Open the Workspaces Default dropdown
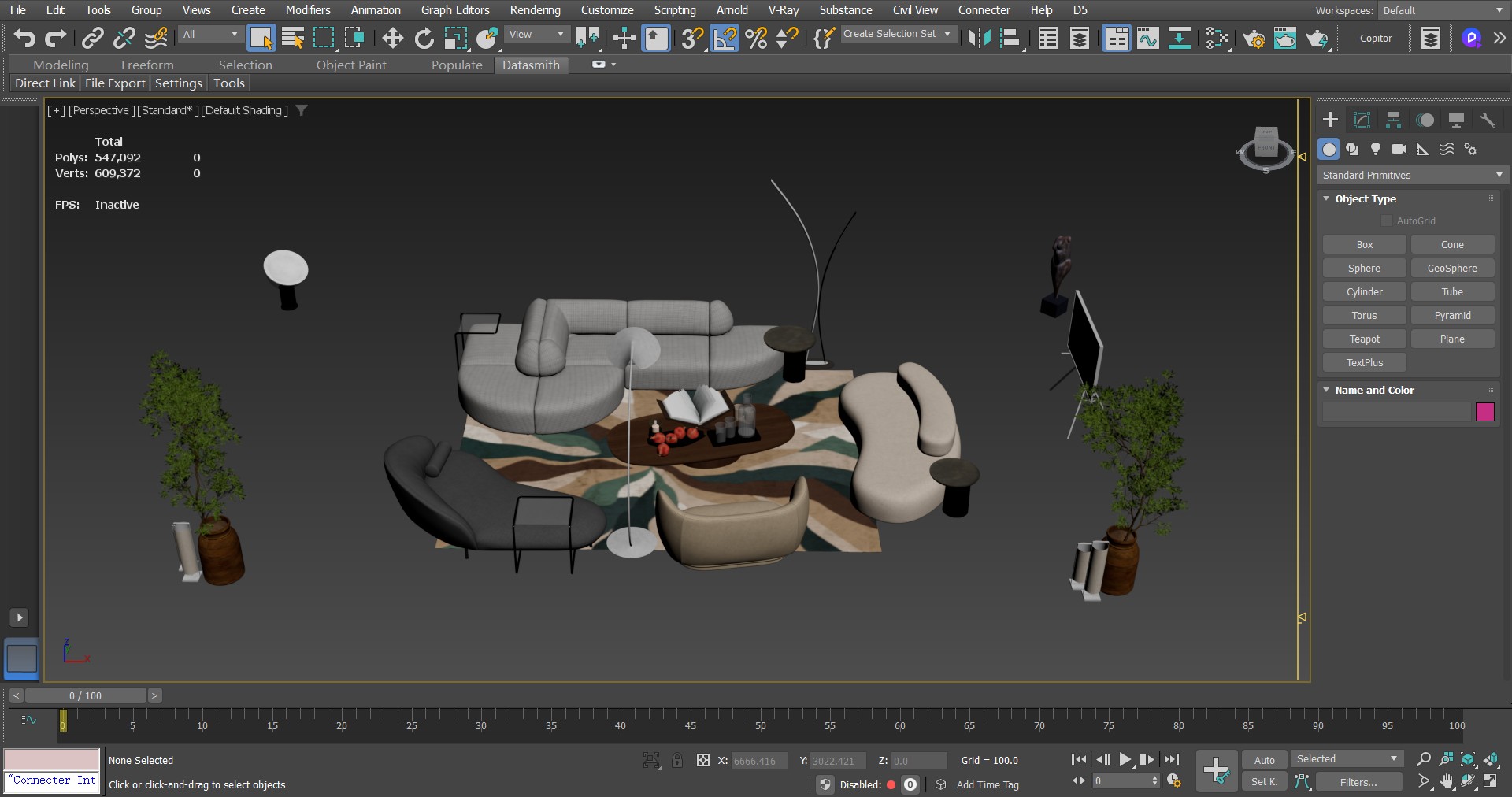This screenshot has width=1512, height=797. click(1443, 10)
